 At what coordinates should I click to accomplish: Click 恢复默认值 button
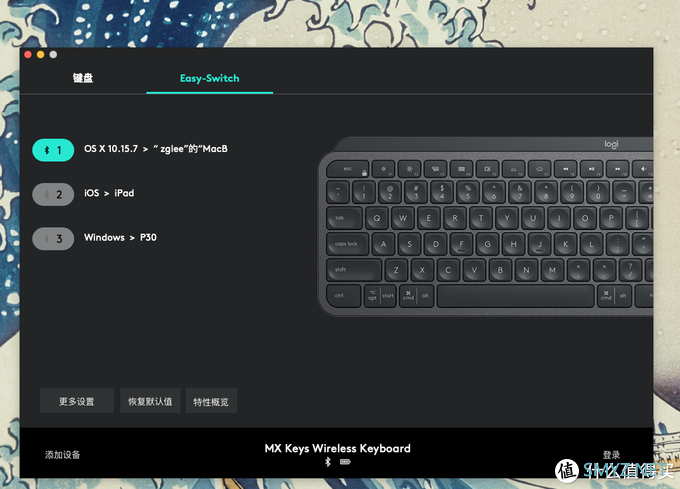point(150,401)
